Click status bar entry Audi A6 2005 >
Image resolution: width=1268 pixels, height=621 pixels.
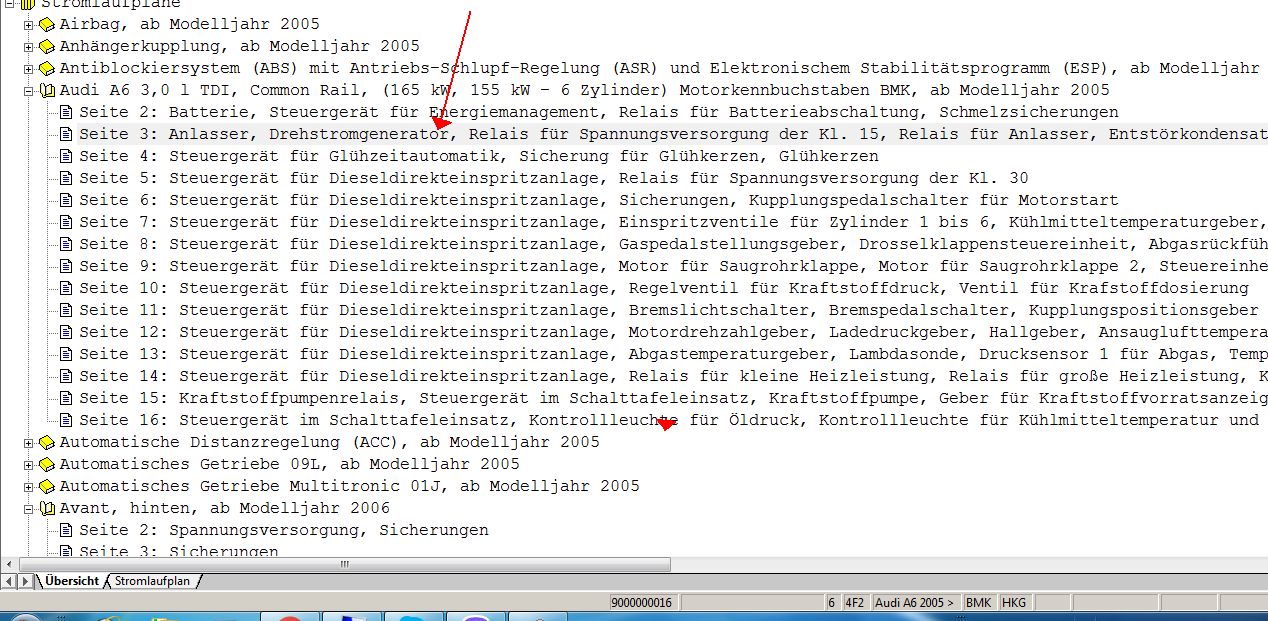point(915,603)
